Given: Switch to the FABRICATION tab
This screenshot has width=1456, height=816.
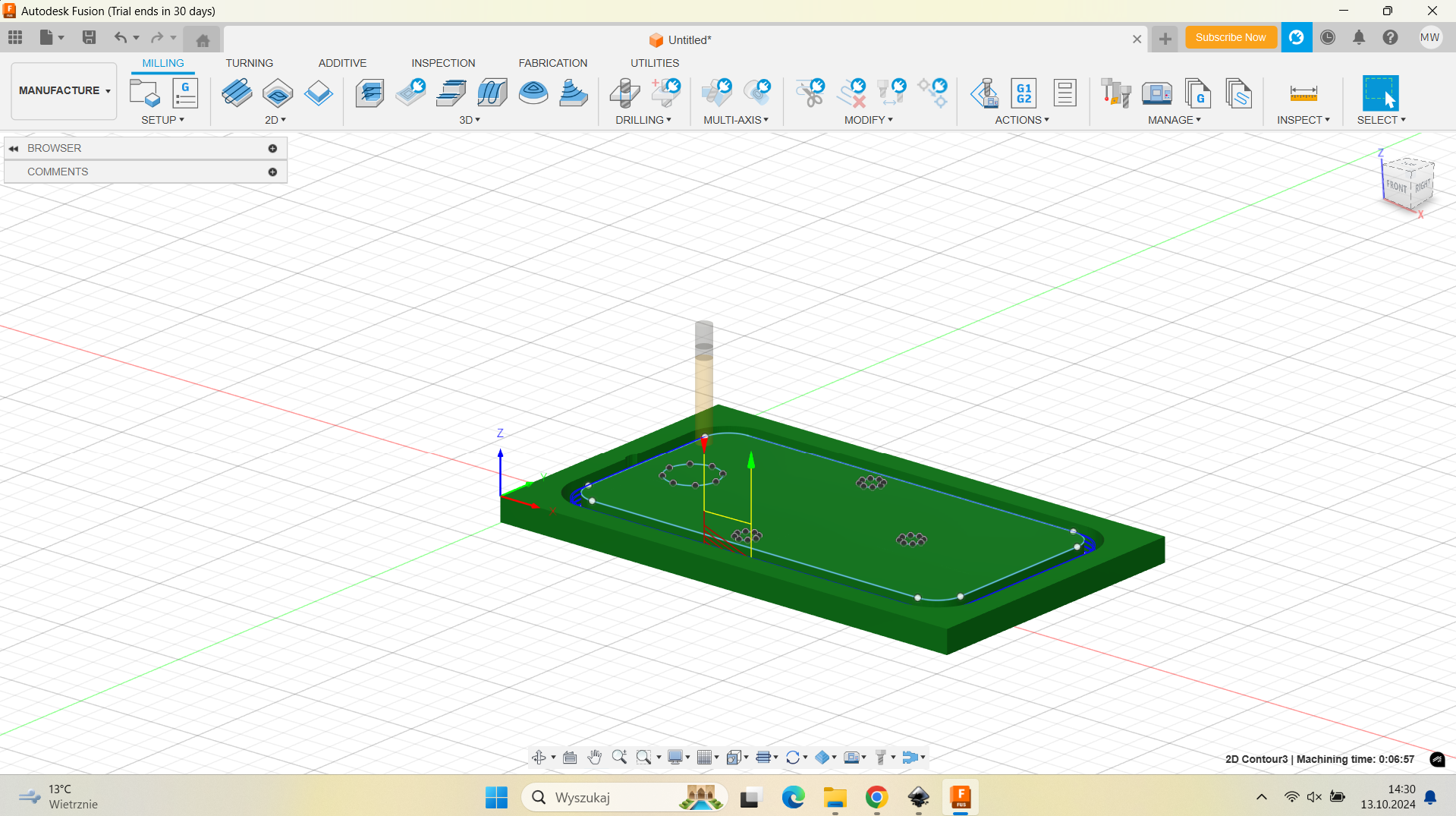Looking at the screenshot, I should click(553, 63).
